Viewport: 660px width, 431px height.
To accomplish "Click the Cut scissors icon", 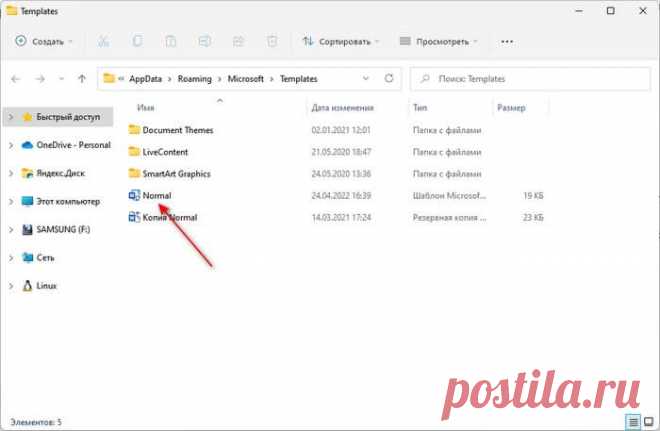I will pyautogui.click(x=104, y=41).
